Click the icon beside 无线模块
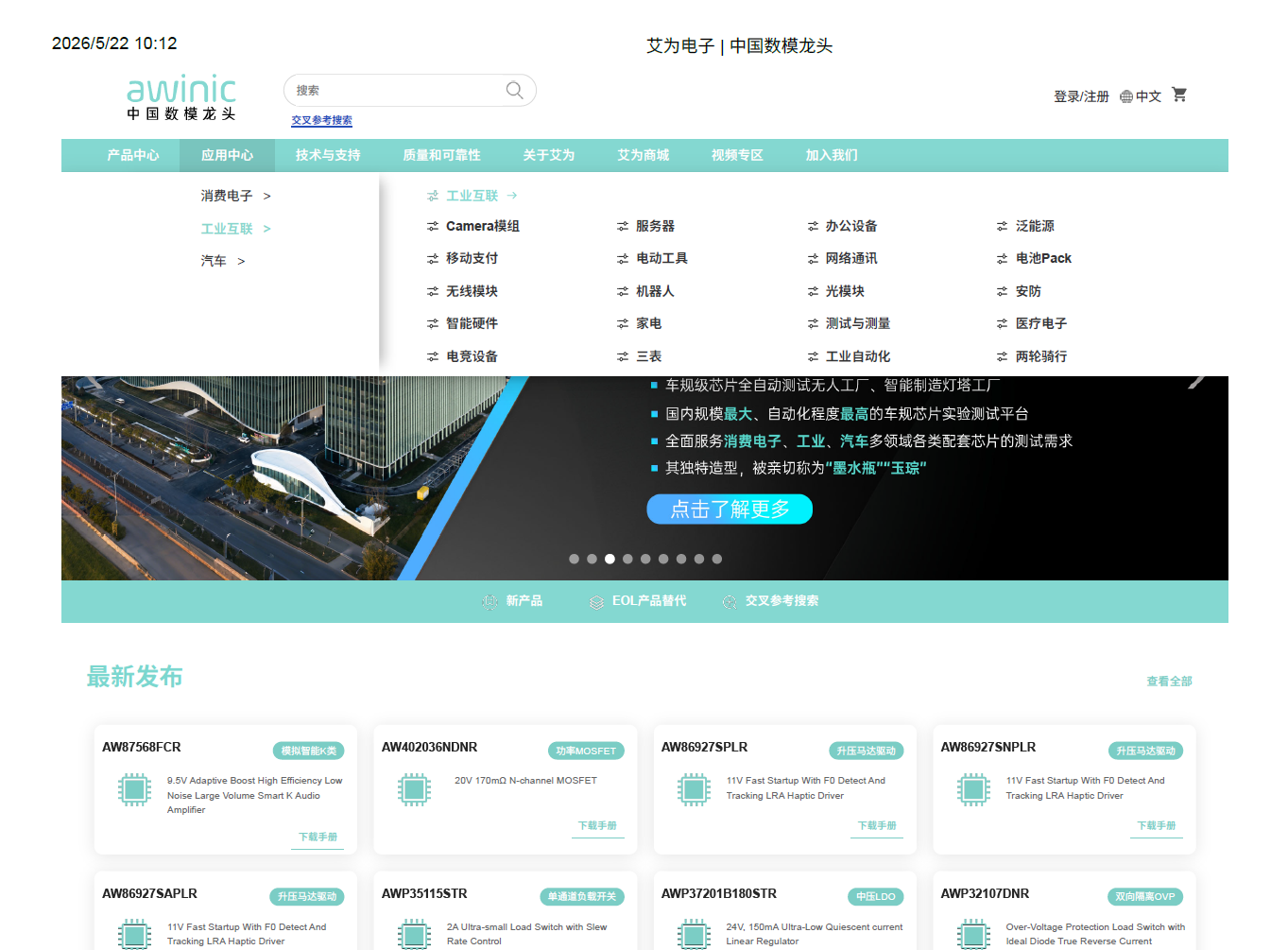This screenshot has height=950, width=1288. point(433,291)
